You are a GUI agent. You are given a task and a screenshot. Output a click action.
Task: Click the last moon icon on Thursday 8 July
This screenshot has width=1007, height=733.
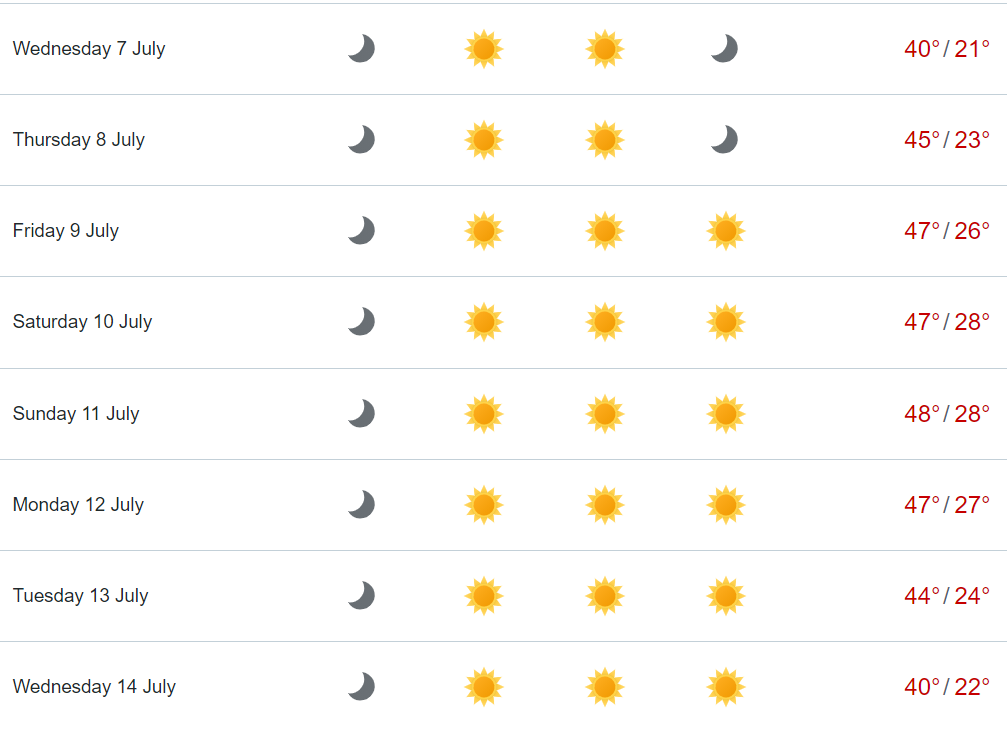(724, 139)
